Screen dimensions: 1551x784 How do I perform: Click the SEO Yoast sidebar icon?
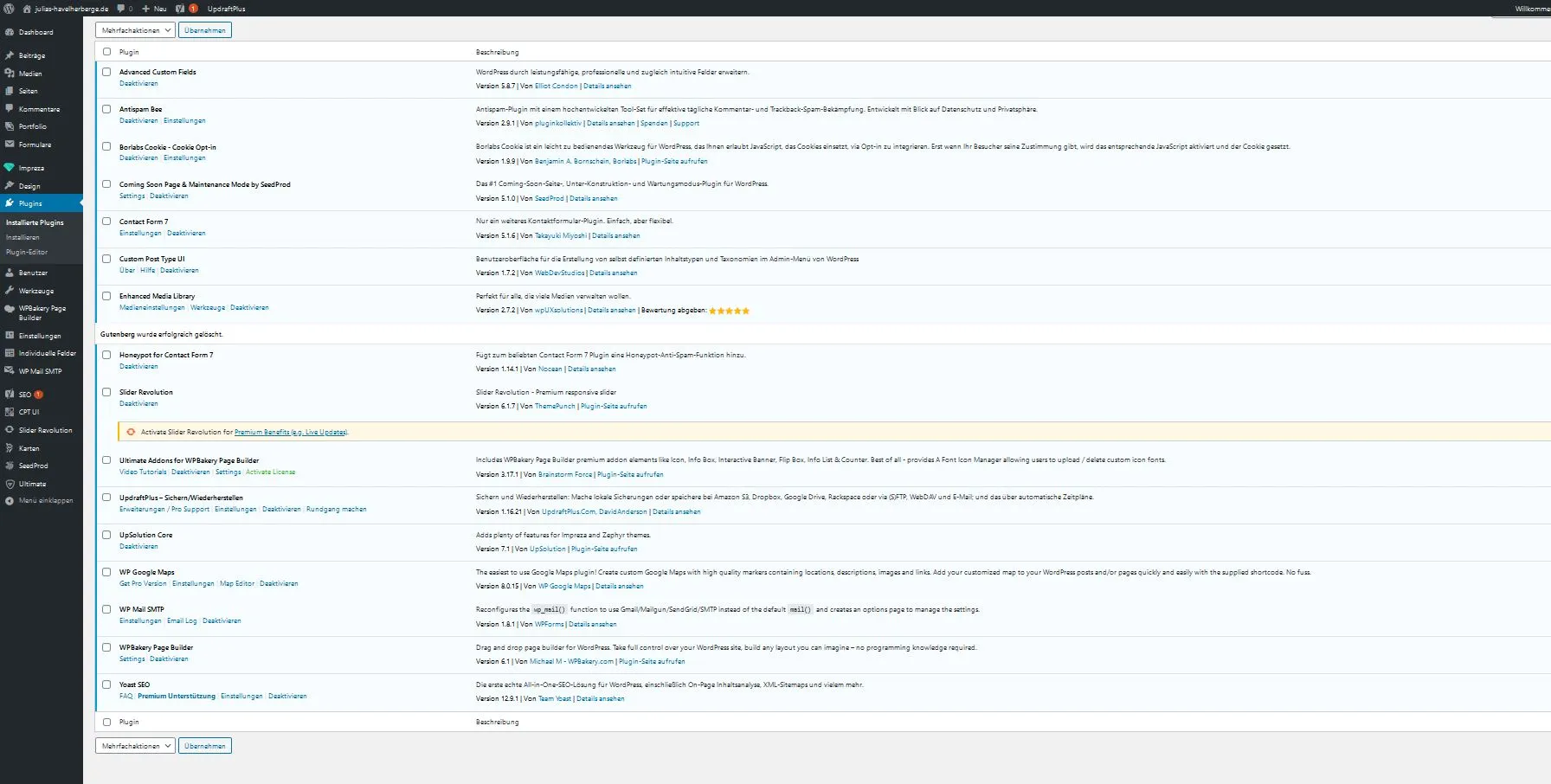coord(10,395)
